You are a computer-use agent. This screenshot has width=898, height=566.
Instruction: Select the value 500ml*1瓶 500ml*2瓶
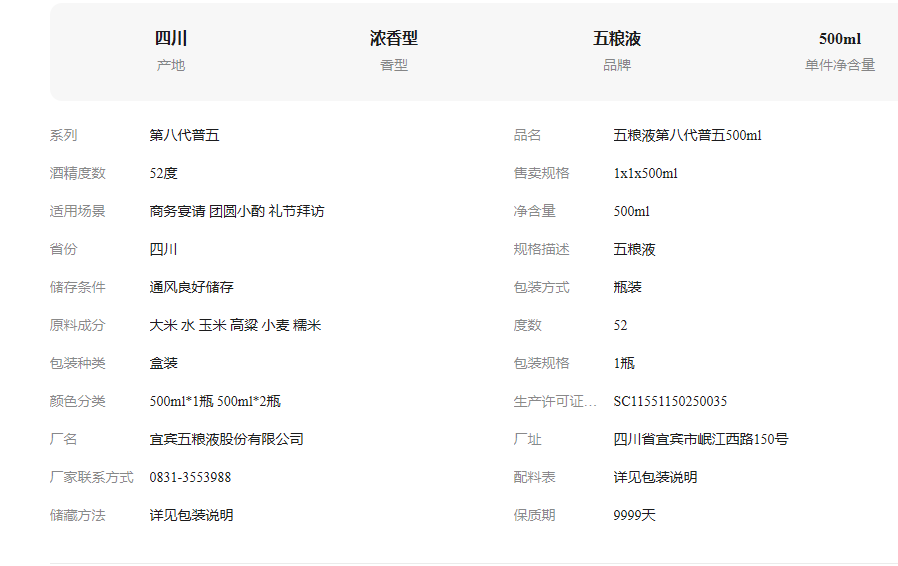(215, 401)
